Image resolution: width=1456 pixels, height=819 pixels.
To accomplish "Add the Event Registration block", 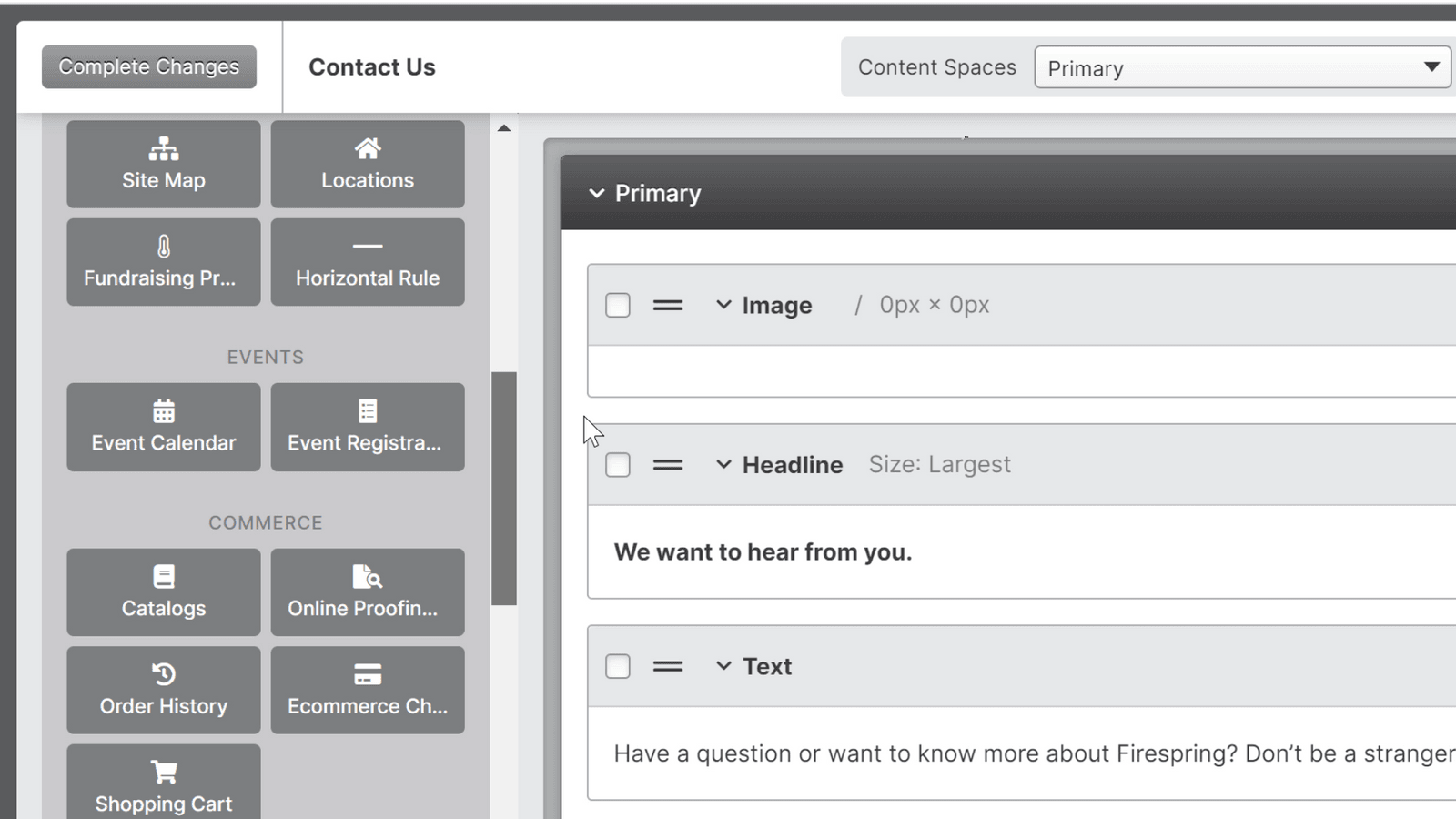I will point(368,427).
